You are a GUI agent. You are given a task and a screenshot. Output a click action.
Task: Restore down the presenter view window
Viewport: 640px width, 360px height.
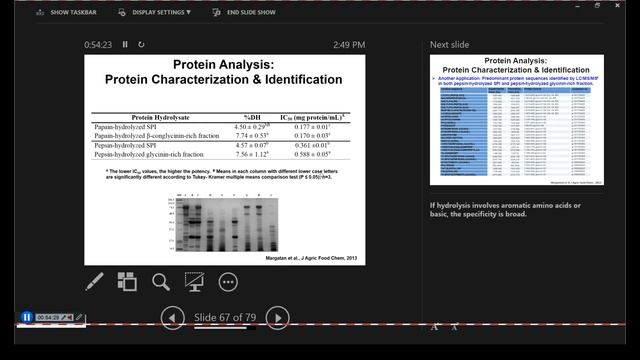(x=597, y=5)
